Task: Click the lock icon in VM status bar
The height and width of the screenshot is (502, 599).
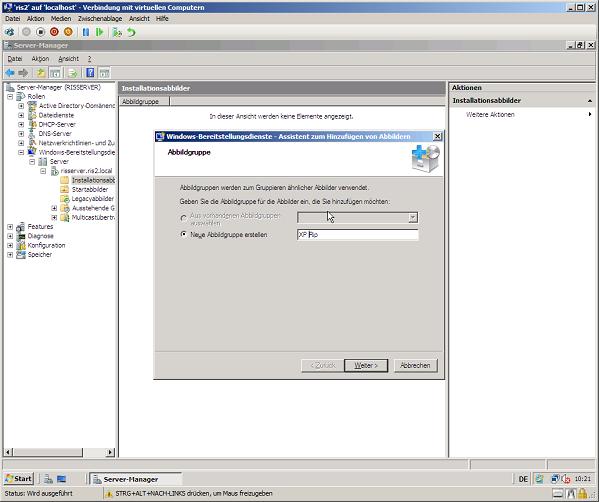Action: point(583,494)
